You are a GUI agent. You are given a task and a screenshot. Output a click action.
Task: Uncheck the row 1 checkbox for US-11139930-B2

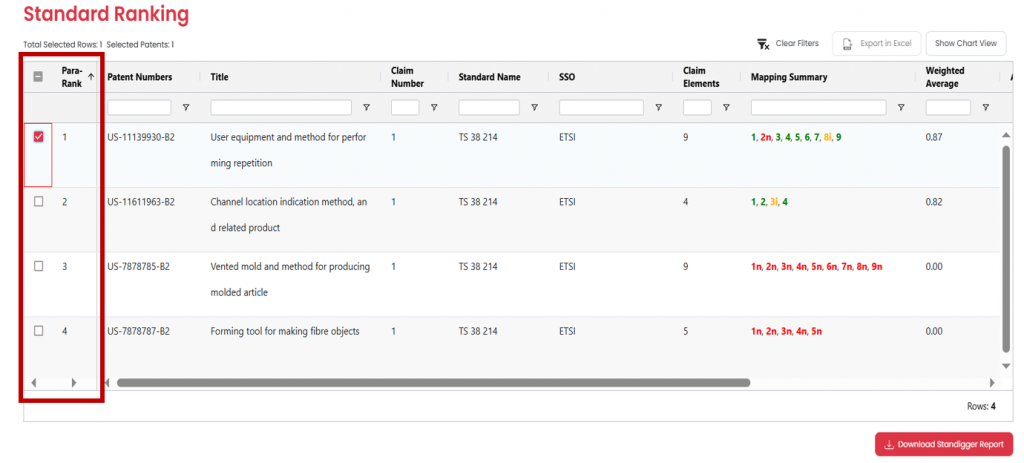coord(39,137)
